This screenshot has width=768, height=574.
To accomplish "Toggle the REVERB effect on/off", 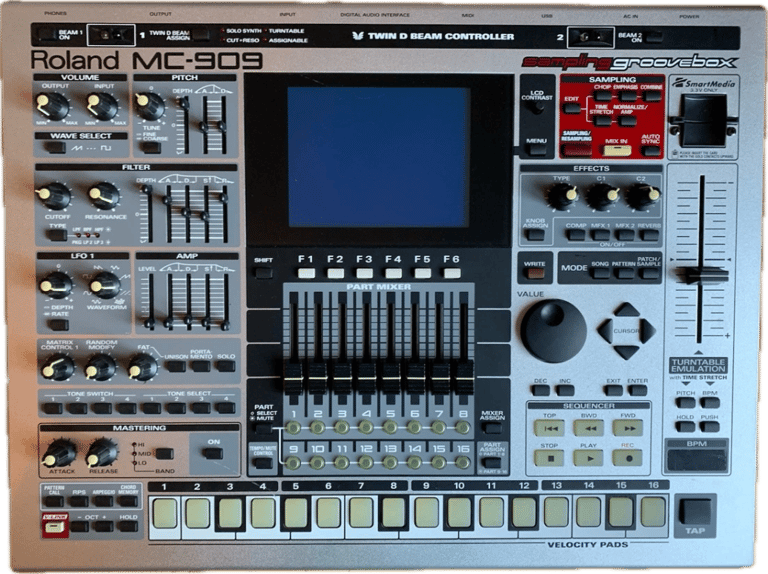I will pyautogui.click(x=649, y=235).
